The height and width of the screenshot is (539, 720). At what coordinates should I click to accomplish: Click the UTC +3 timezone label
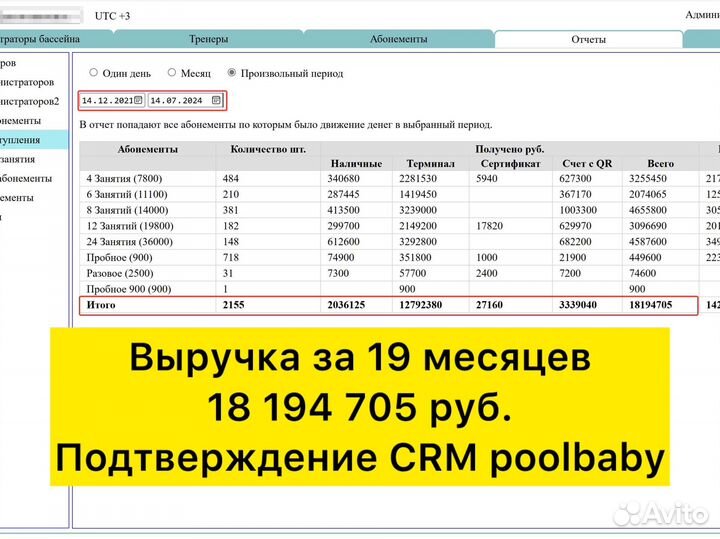(x=112, y=16)
